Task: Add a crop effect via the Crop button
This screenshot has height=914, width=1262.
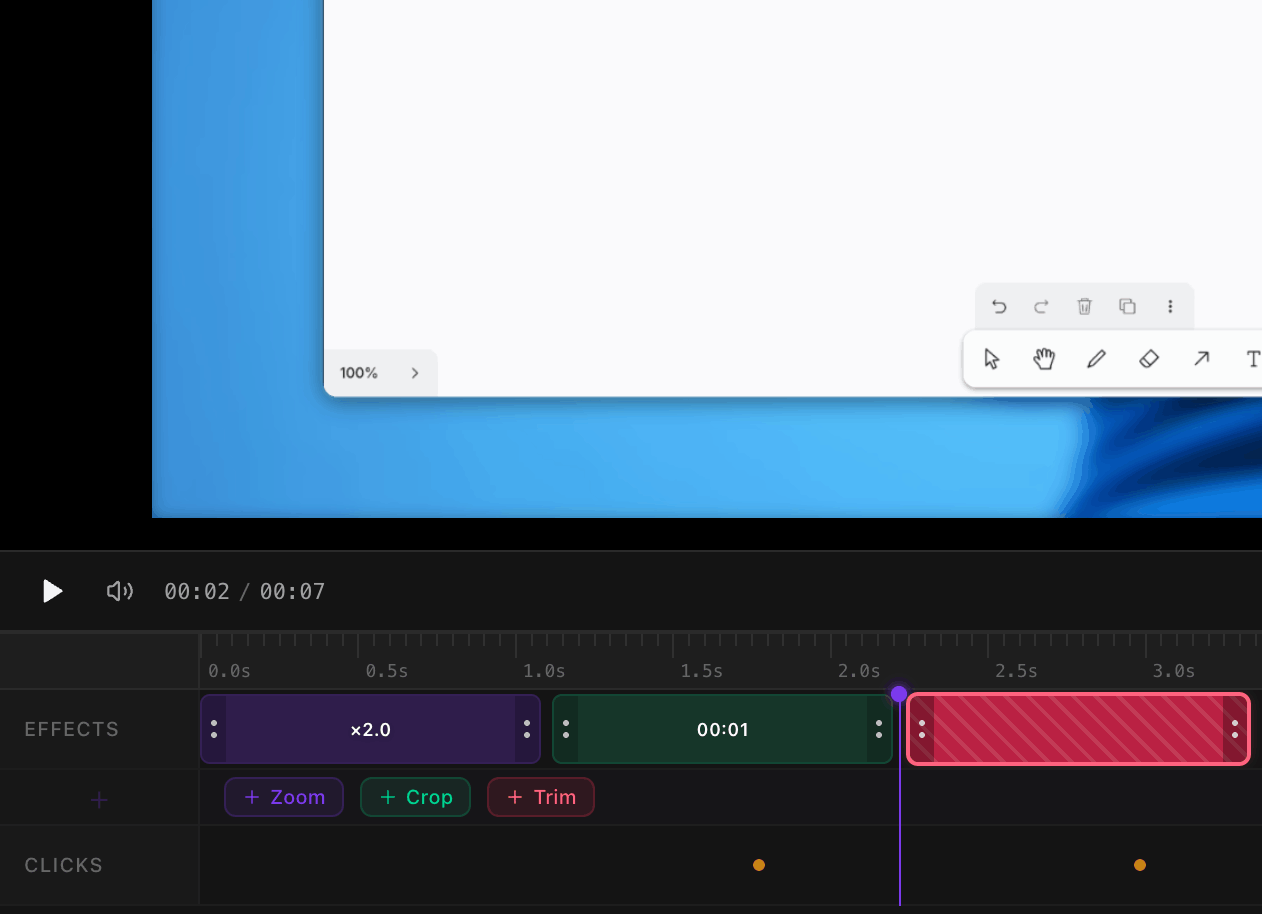Action: point(415,797)
